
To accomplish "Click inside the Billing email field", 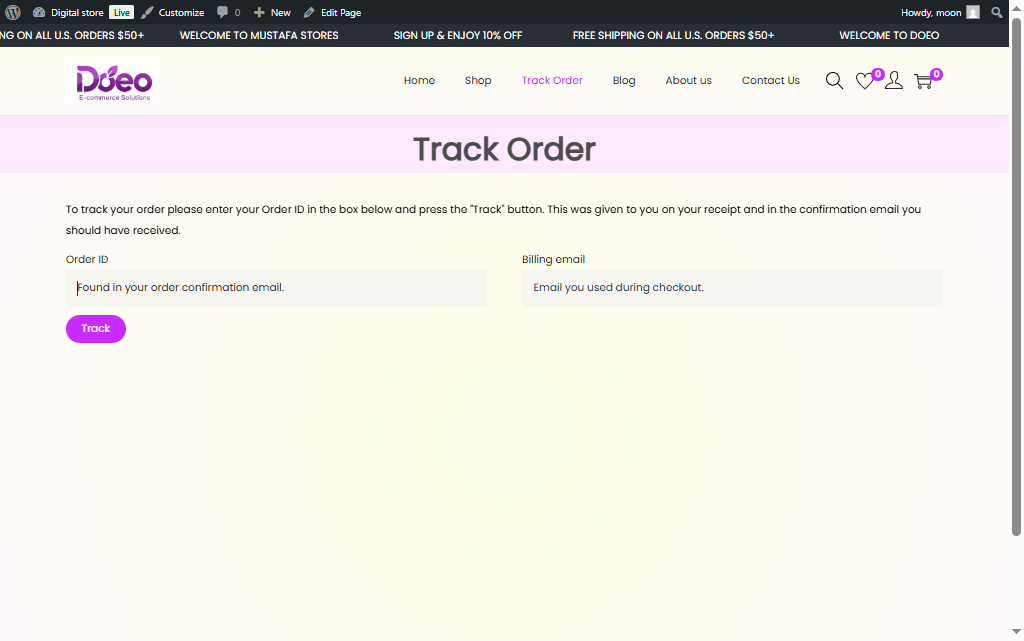I will point(732,288).
